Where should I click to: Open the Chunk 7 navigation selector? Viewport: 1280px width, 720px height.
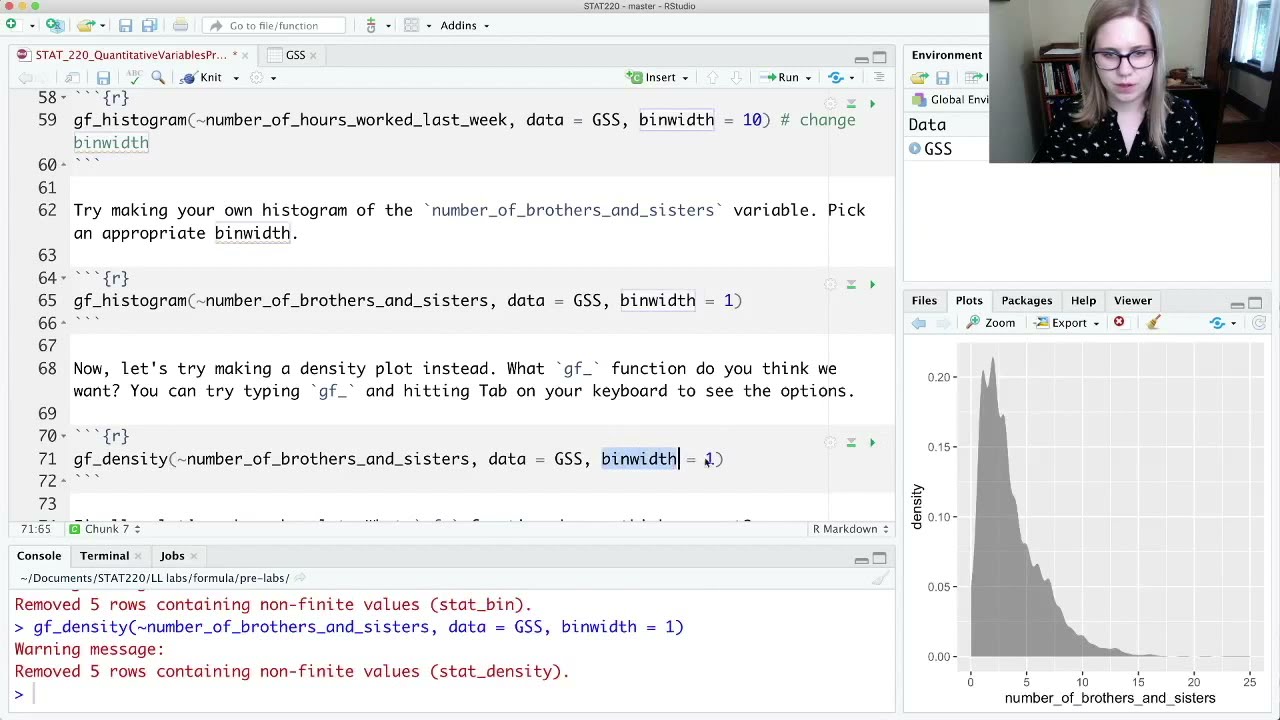tap(105, 529)
